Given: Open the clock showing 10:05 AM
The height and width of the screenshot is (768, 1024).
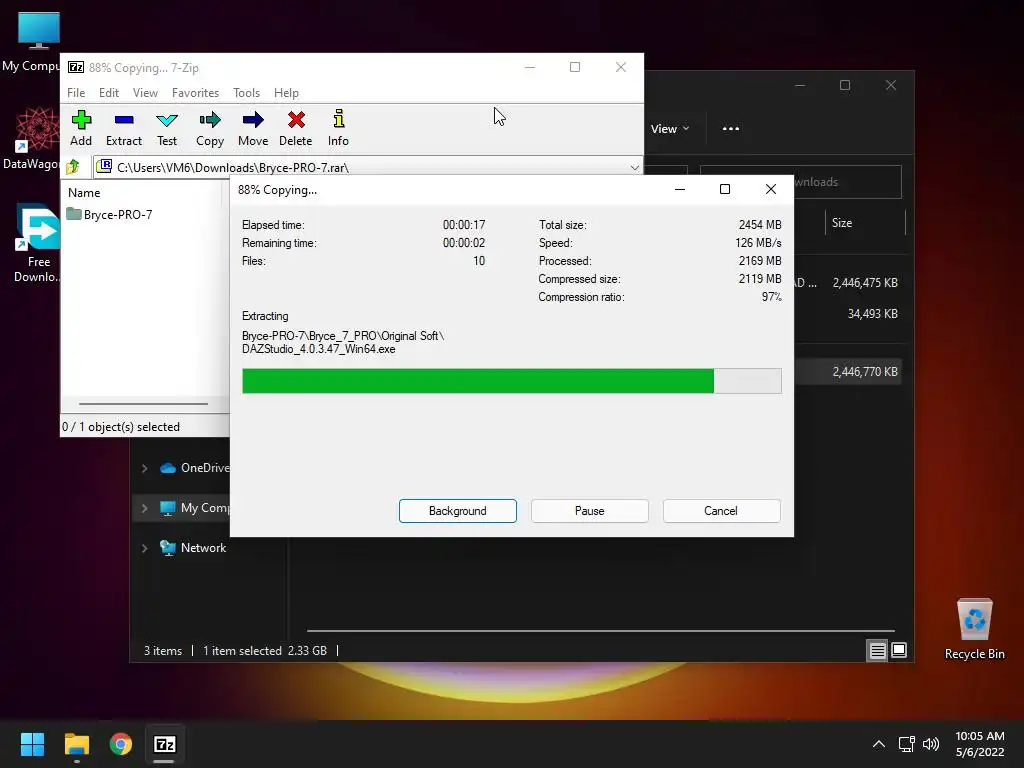Looking at the screenshot, I should (980, 744).
